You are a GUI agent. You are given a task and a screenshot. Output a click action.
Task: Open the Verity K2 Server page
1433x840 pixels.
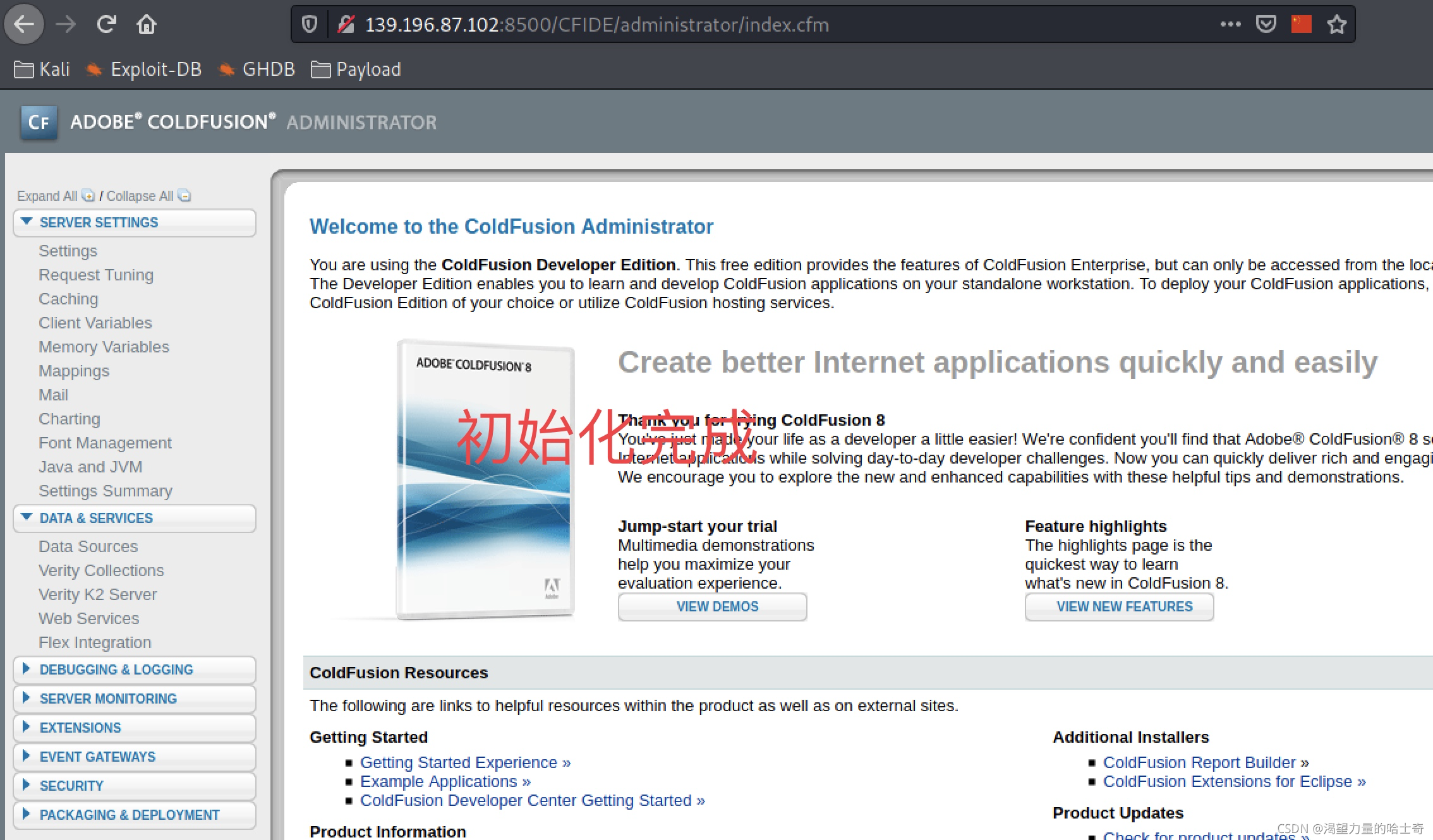pos(98,594)
